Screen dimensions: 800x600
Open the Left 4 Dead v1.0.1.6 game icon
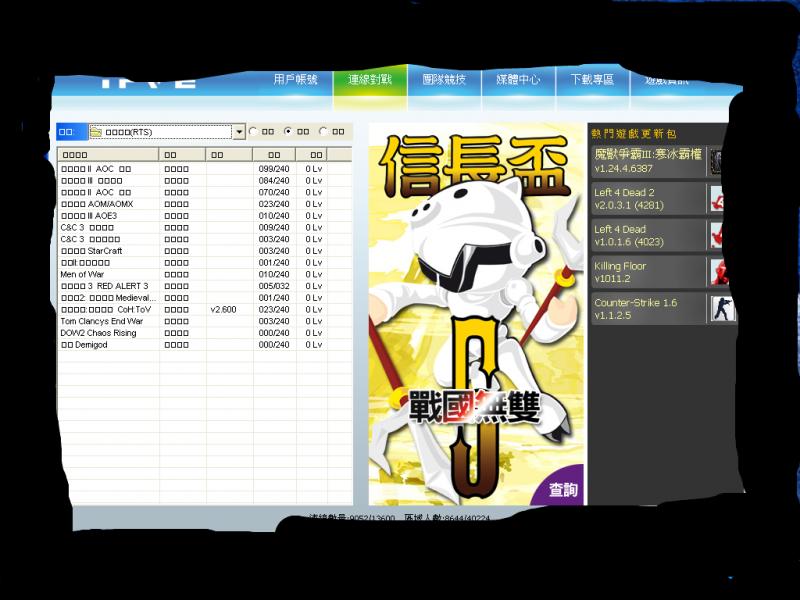tap(718, 235)
